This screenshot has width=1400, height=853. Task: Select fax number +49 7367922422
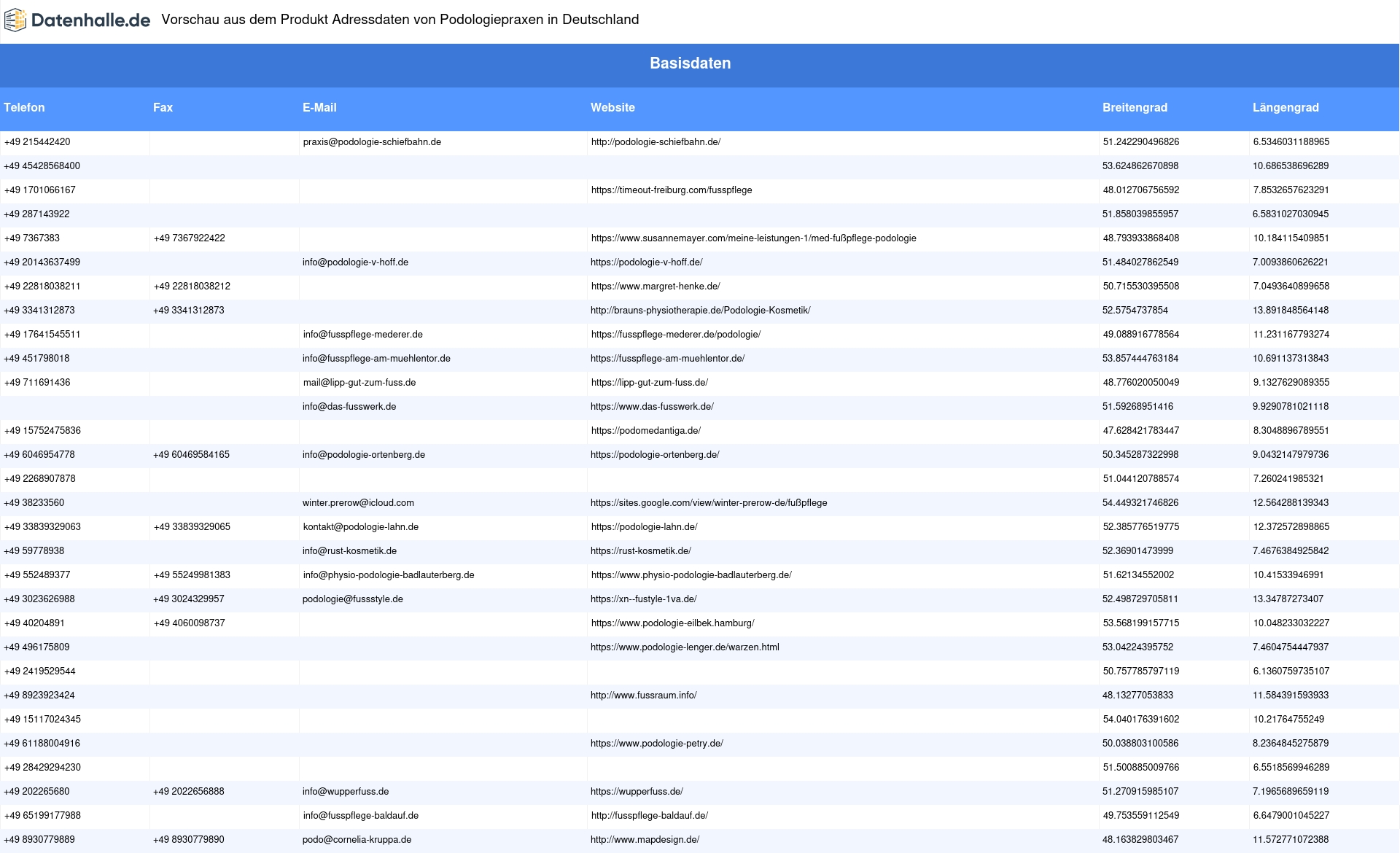(x=189, y=238)
